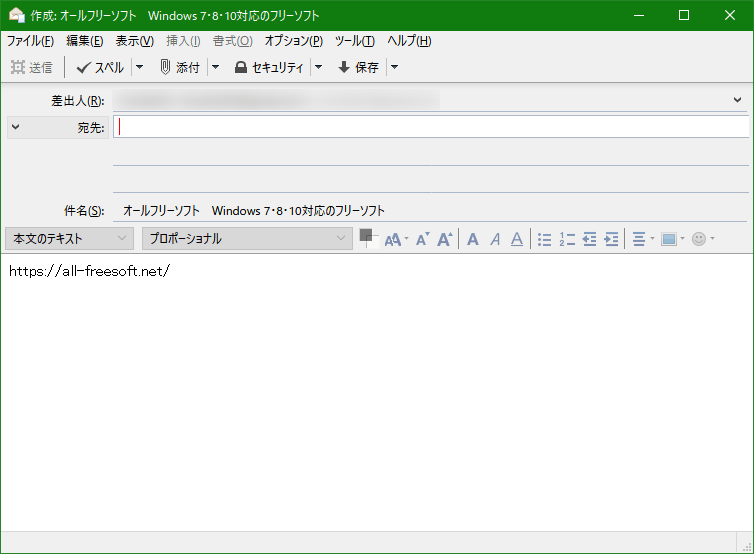Save the message with 保存 button
Image resolution: width=754 pixels, height=554 pixels.
pyautogui.click(x=358, y=67)
